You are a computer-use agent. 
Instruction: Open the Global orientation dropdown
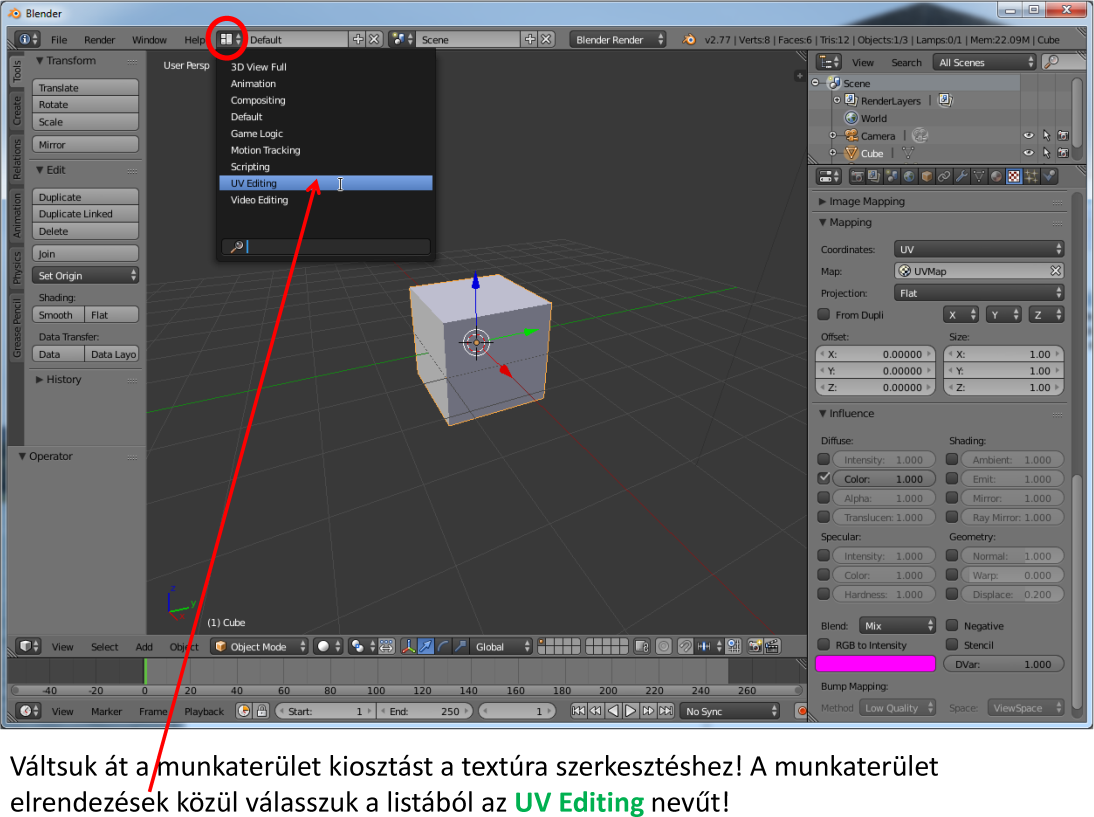click(501, 647)
